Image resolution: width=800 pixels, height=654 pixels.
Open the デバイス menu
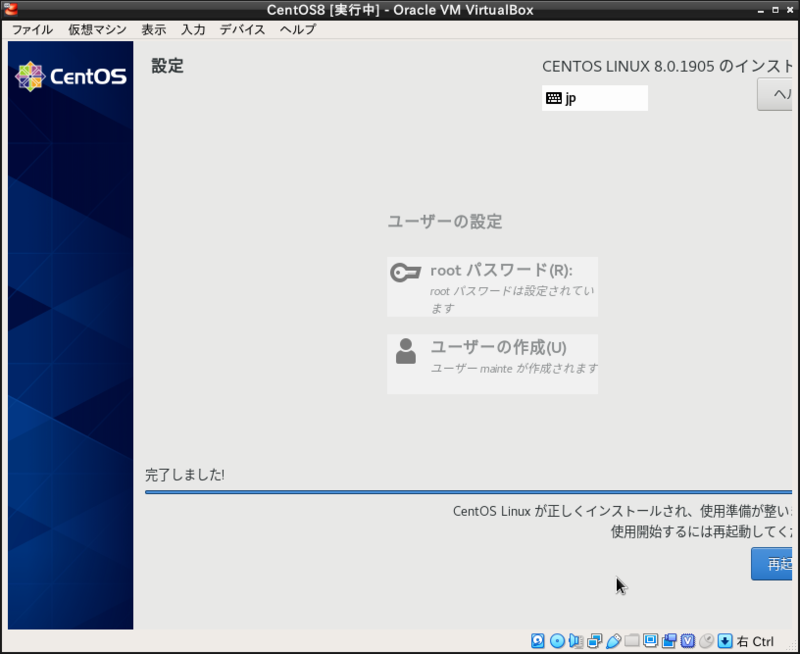[242, 30]
